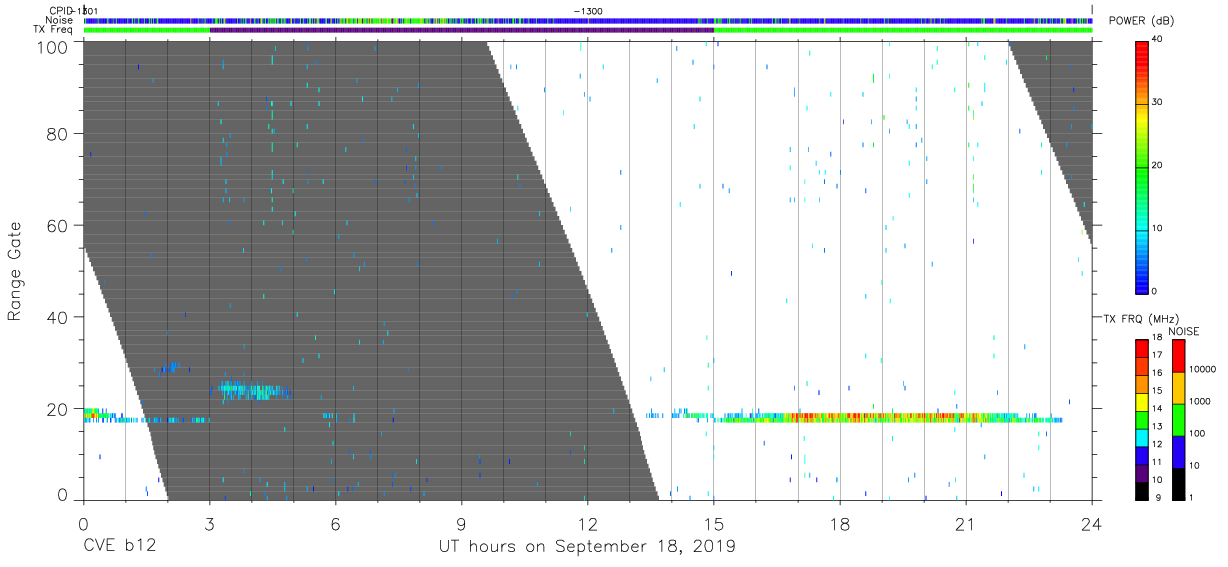The image size is (1228, 567).
Task: Click the '10000' tick on the noise legend
Action: tap(1203, 369)
